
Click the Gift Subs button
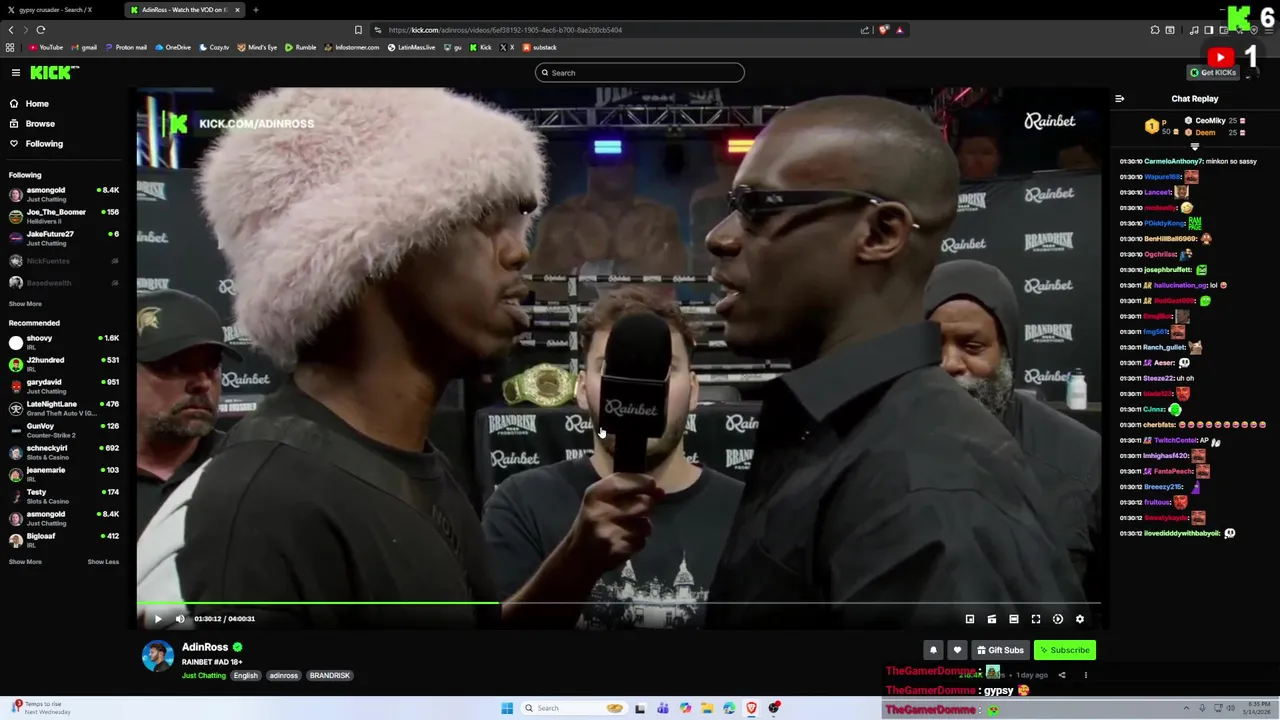[1000, 650]
